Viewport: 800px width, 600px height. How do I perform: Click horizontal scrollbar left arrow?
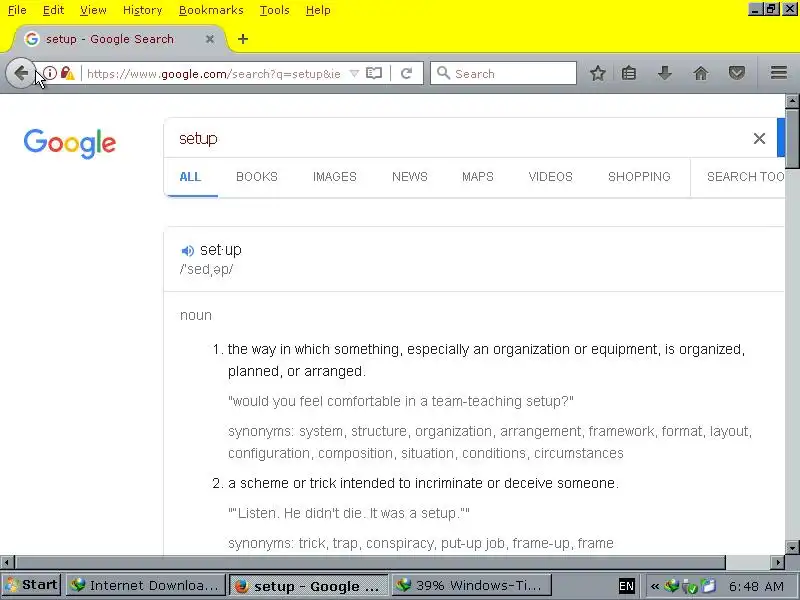coord(7,563)
